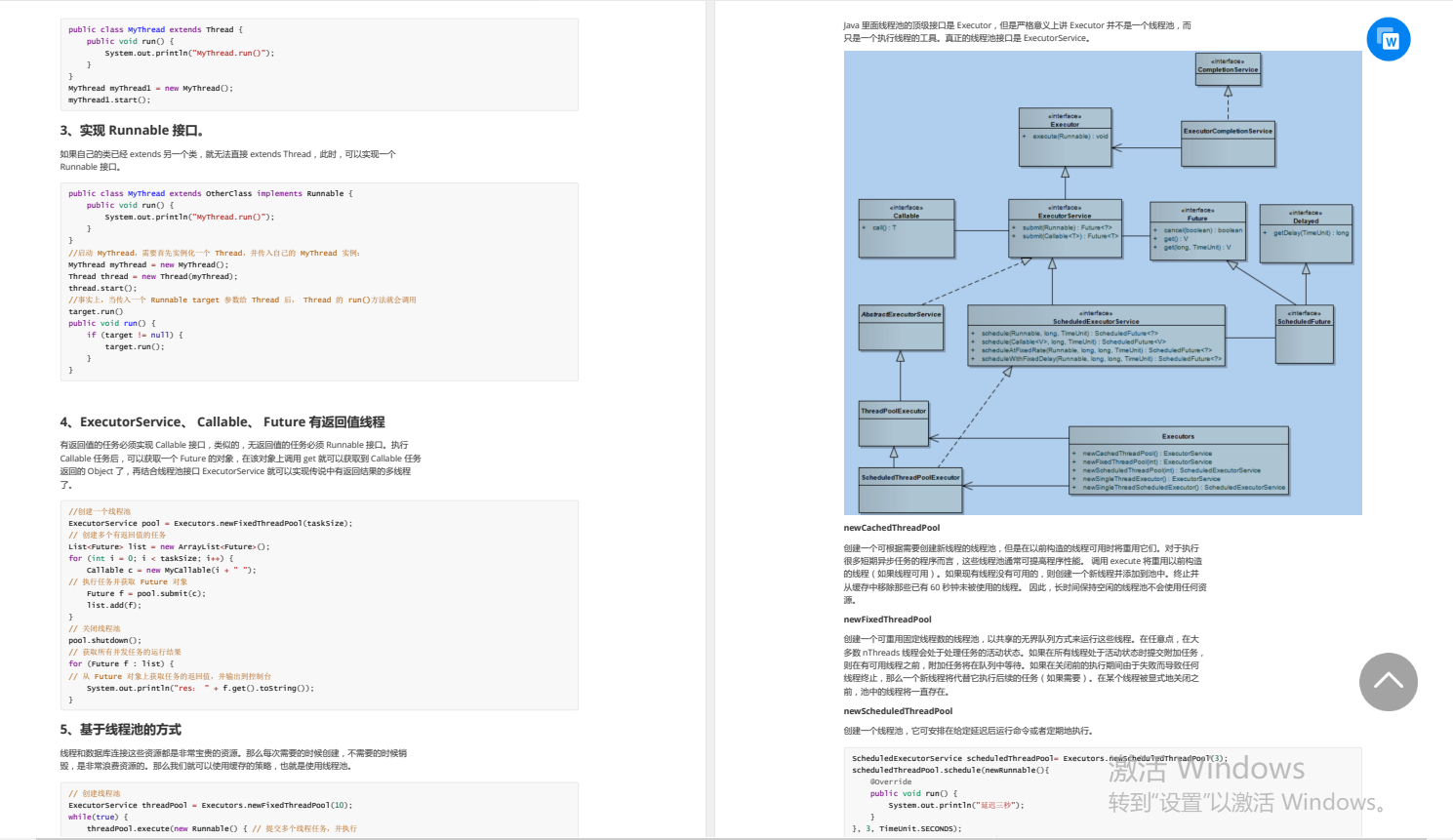Click the Delayed interface box in diagram
Image resolution: width=1453 pixels, height=840 pixels.
point(1306,234)
